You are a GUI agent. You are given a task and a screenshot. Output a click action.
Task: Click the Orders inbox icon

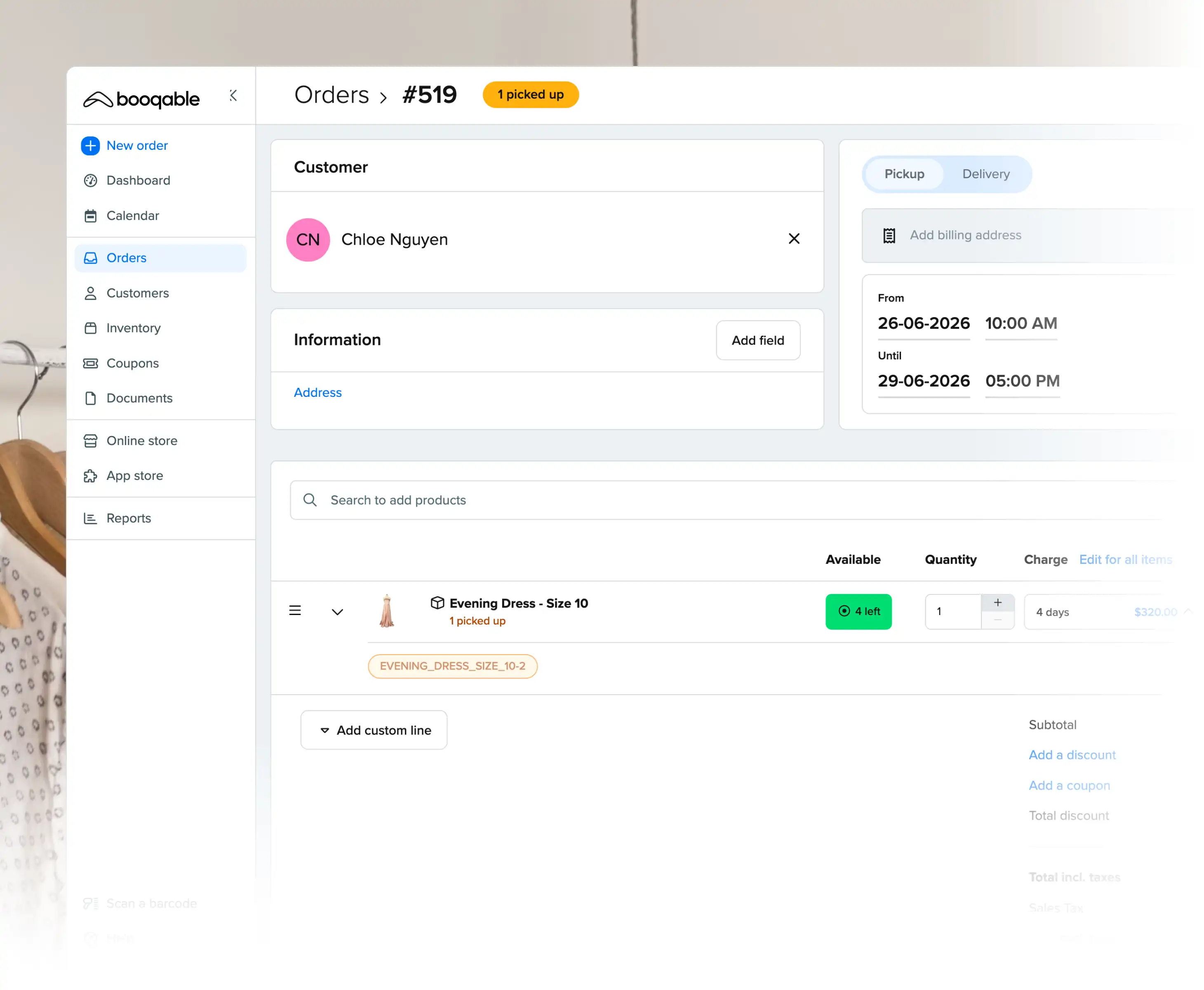coord(90,258)
